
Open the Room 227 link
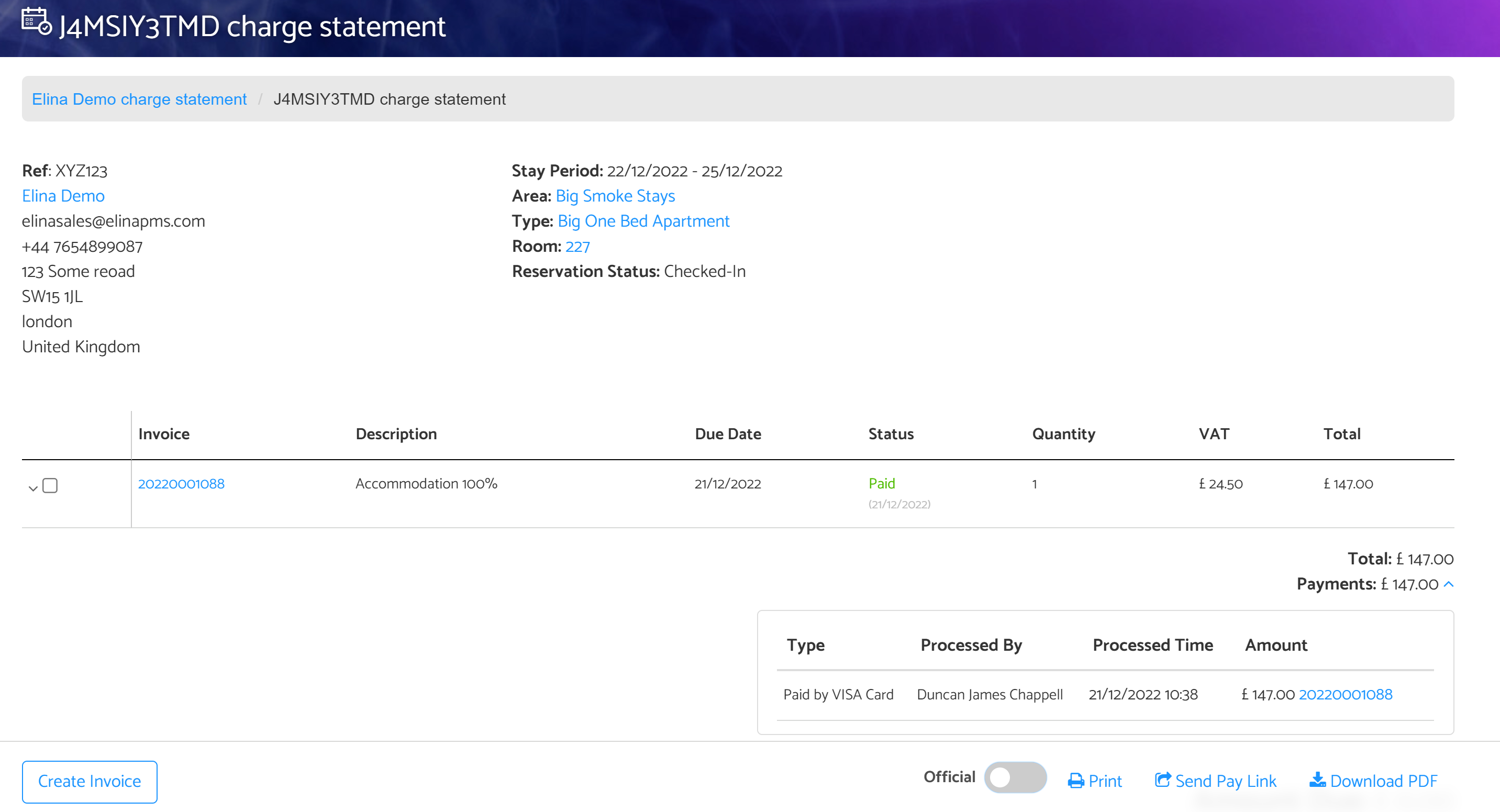(577, 247)
